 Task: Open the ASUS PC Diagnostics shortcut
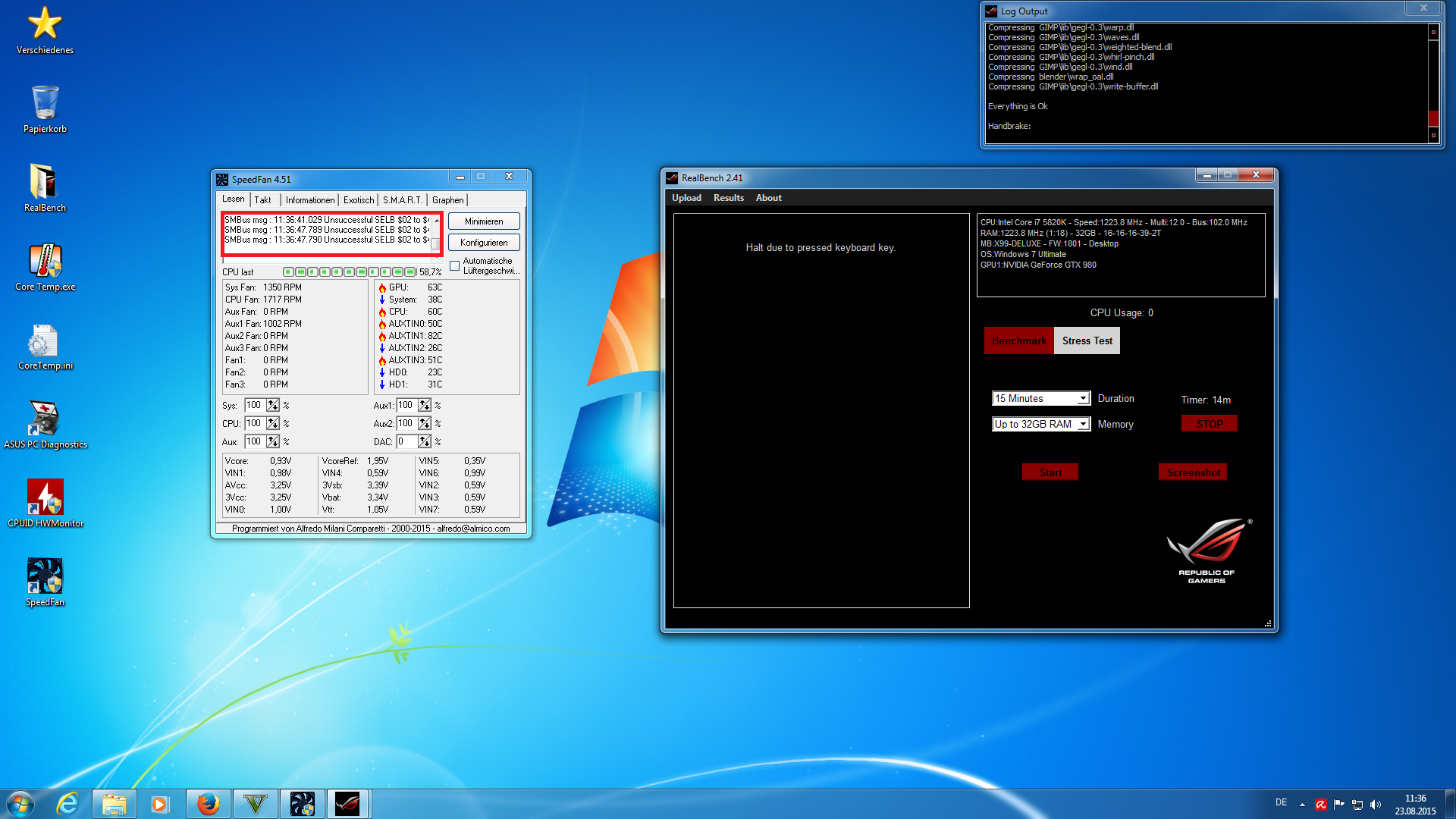point(45,419)
